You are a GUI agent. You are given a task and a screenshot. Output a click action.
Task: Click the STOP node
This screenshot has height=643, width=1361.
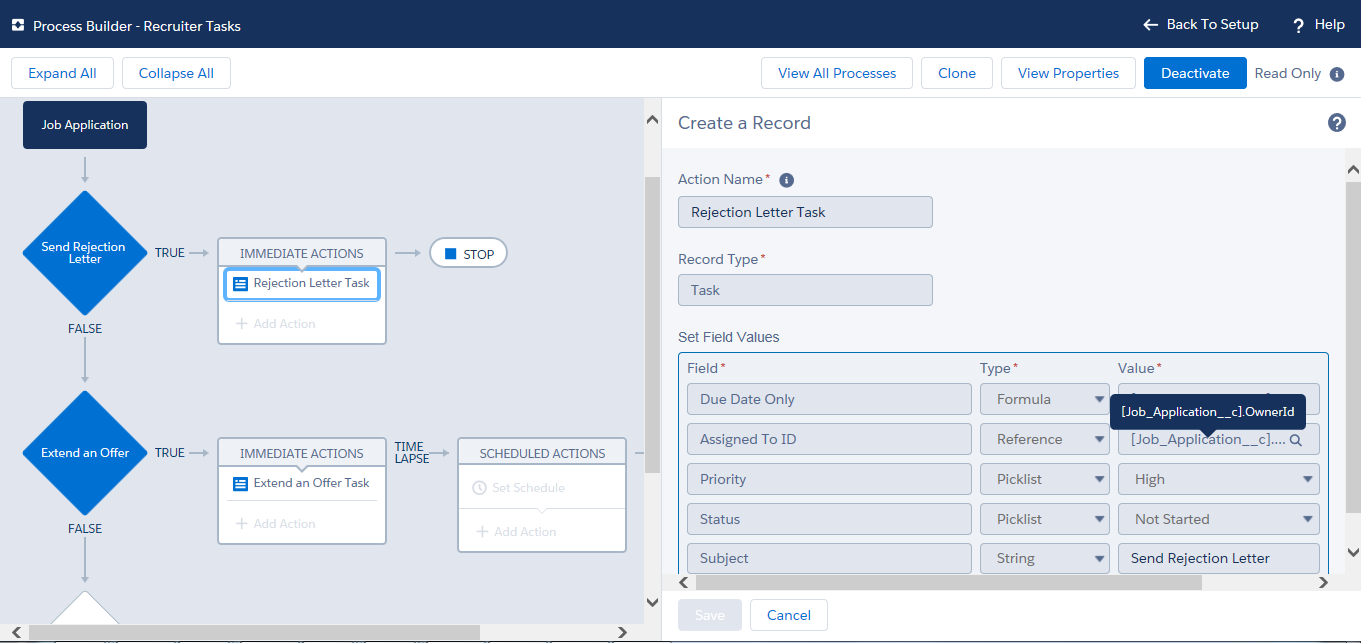pyautogui.click(x=469, y=254)
